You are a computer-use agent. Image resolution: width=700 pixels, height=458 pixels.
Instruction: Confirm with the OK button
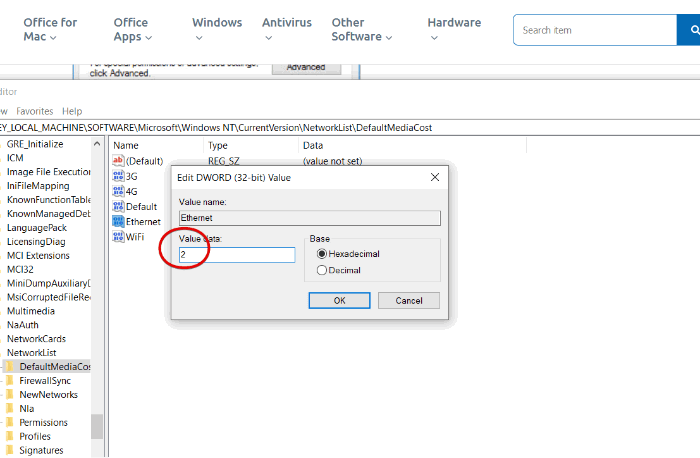pos(339,300)
